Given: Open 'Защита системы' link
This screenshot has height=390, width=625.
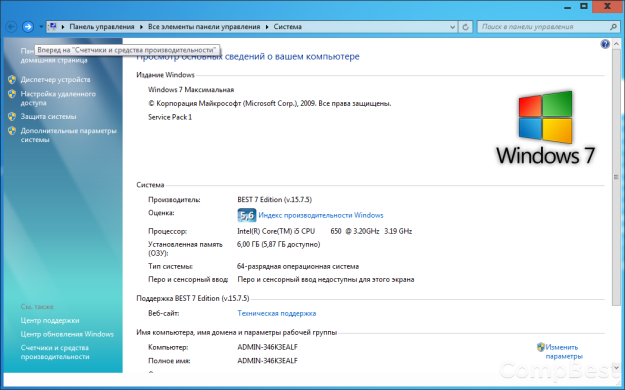Looking at the screenshot, I should (x=48, y=116).
